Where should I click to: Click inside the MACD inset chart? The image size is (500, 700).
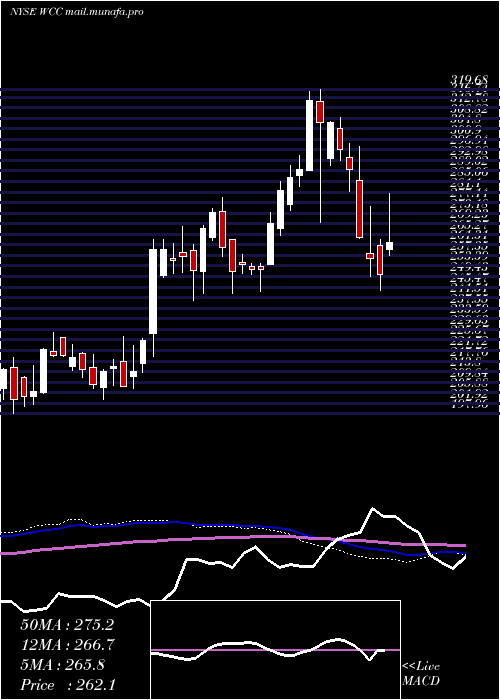tap(275, 650)
